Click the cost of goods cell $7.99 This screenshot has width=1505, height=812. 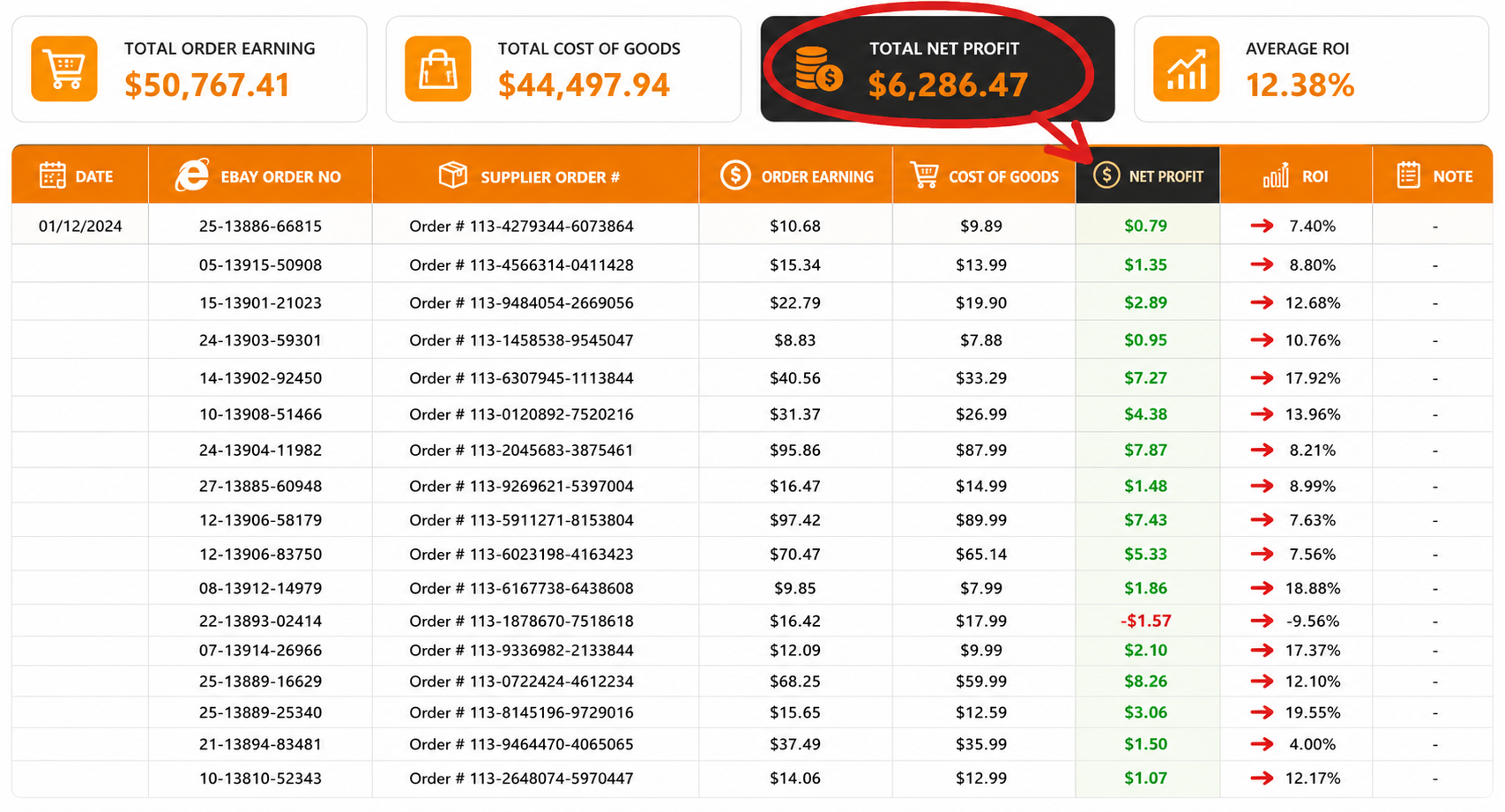pyautogui.click(x=981, y=588)
